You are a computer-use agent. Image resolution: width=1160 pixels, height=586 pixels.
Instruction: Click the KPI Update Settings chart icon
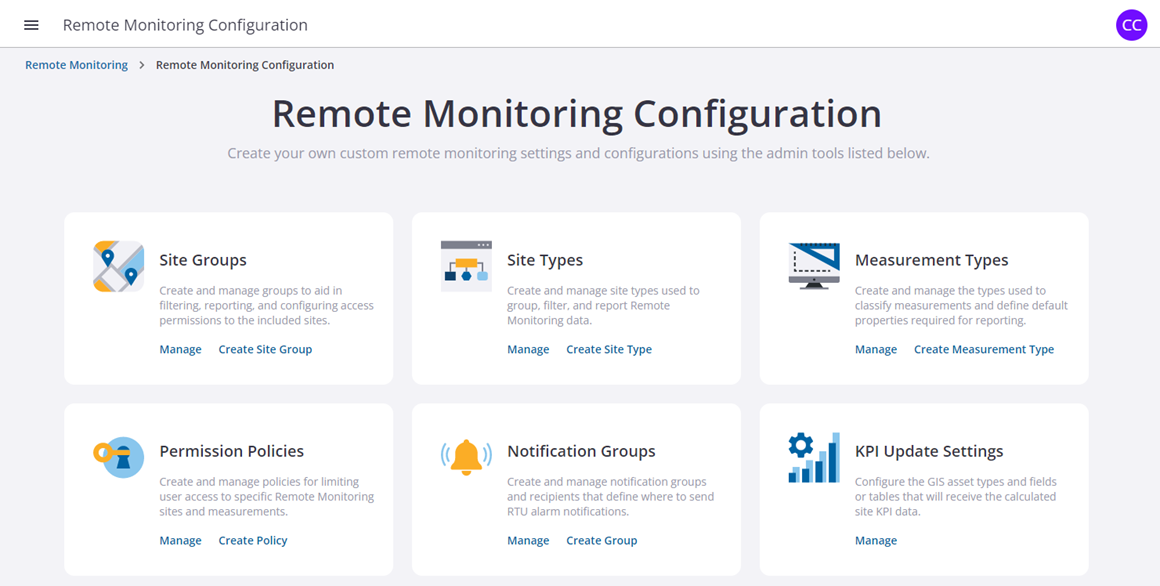(814, 457)
